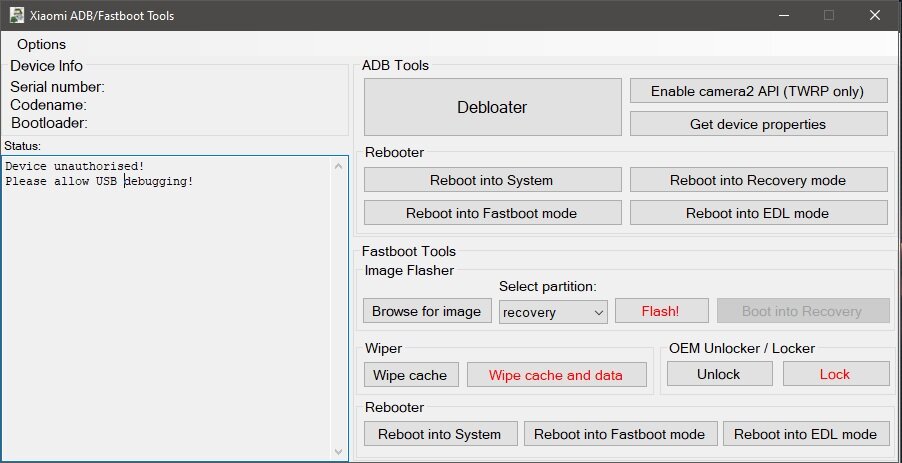Click the red OEM Lock button
Viewport: 902px width, 463px height.
coord(835,374)
